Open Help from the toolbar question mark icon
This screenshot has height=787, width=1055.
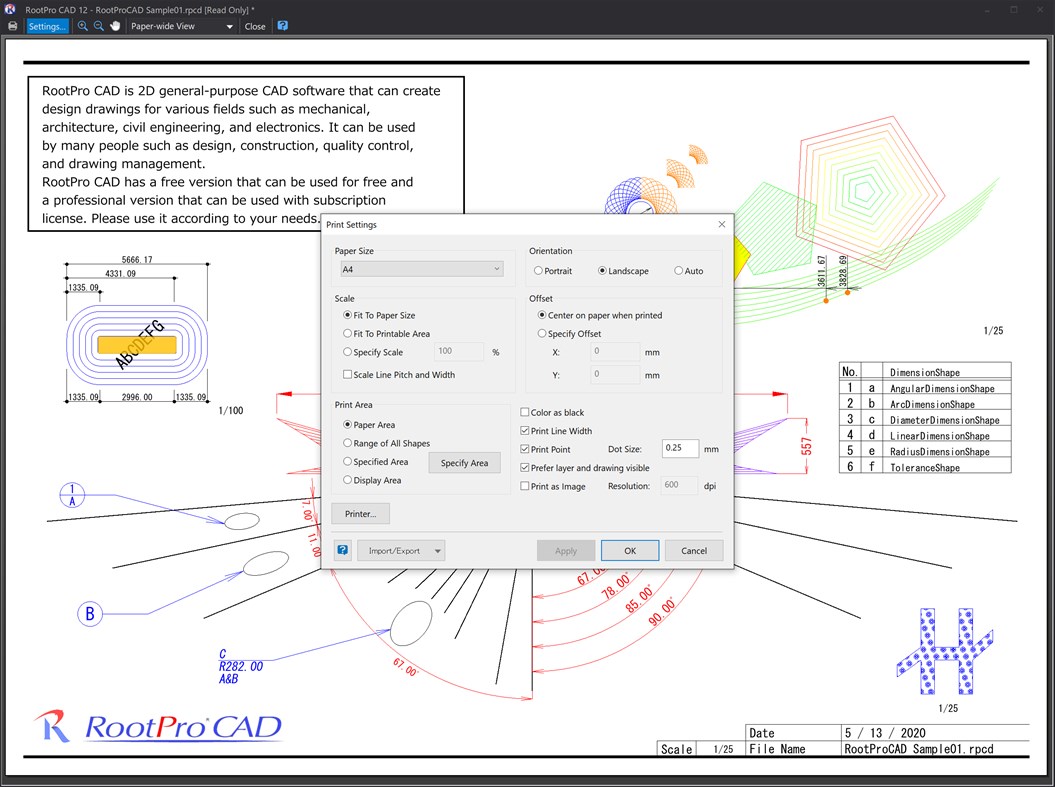click(x=283, y=26)
